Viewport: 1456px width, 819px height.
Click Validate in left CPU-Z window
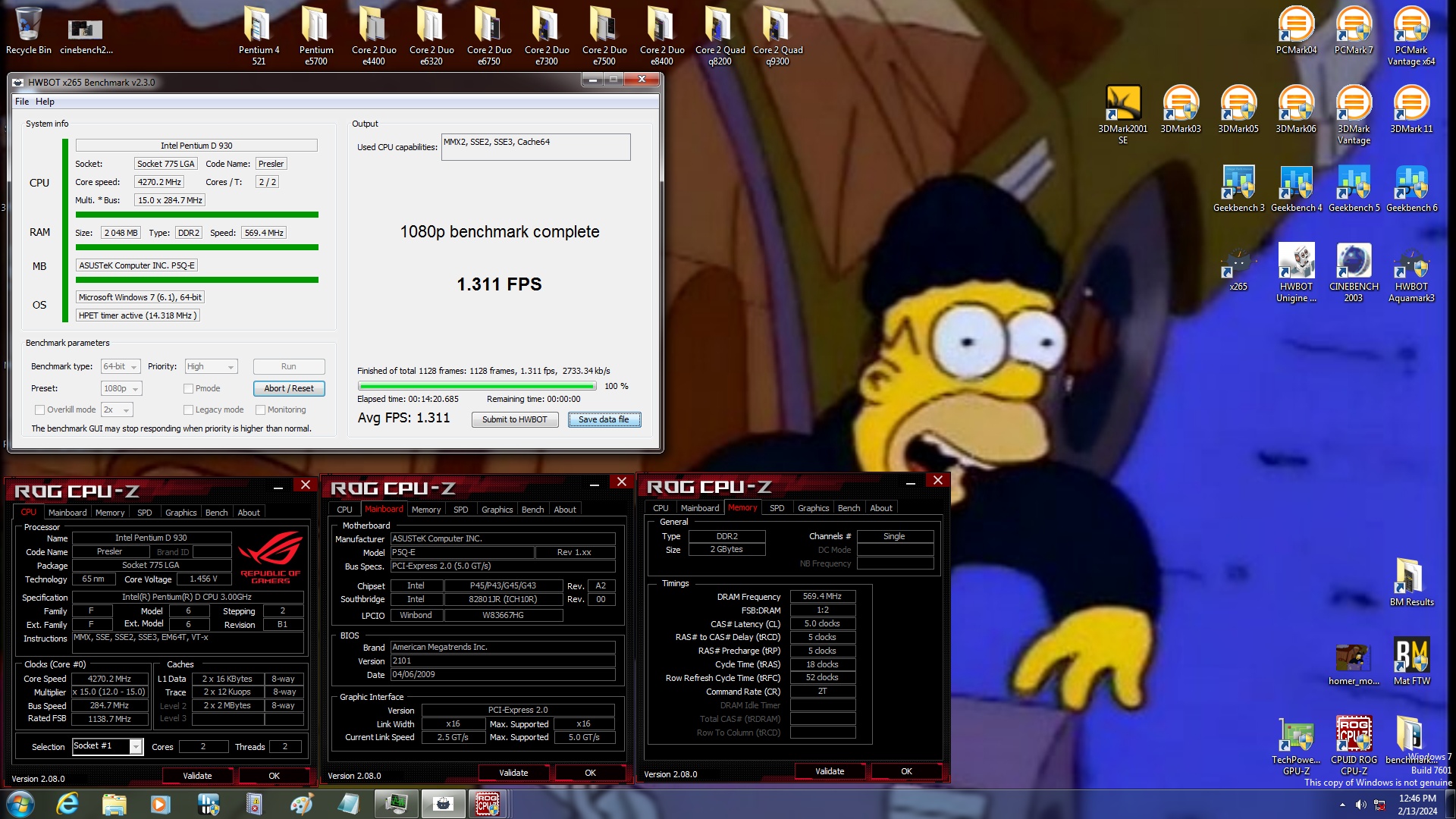197,776
